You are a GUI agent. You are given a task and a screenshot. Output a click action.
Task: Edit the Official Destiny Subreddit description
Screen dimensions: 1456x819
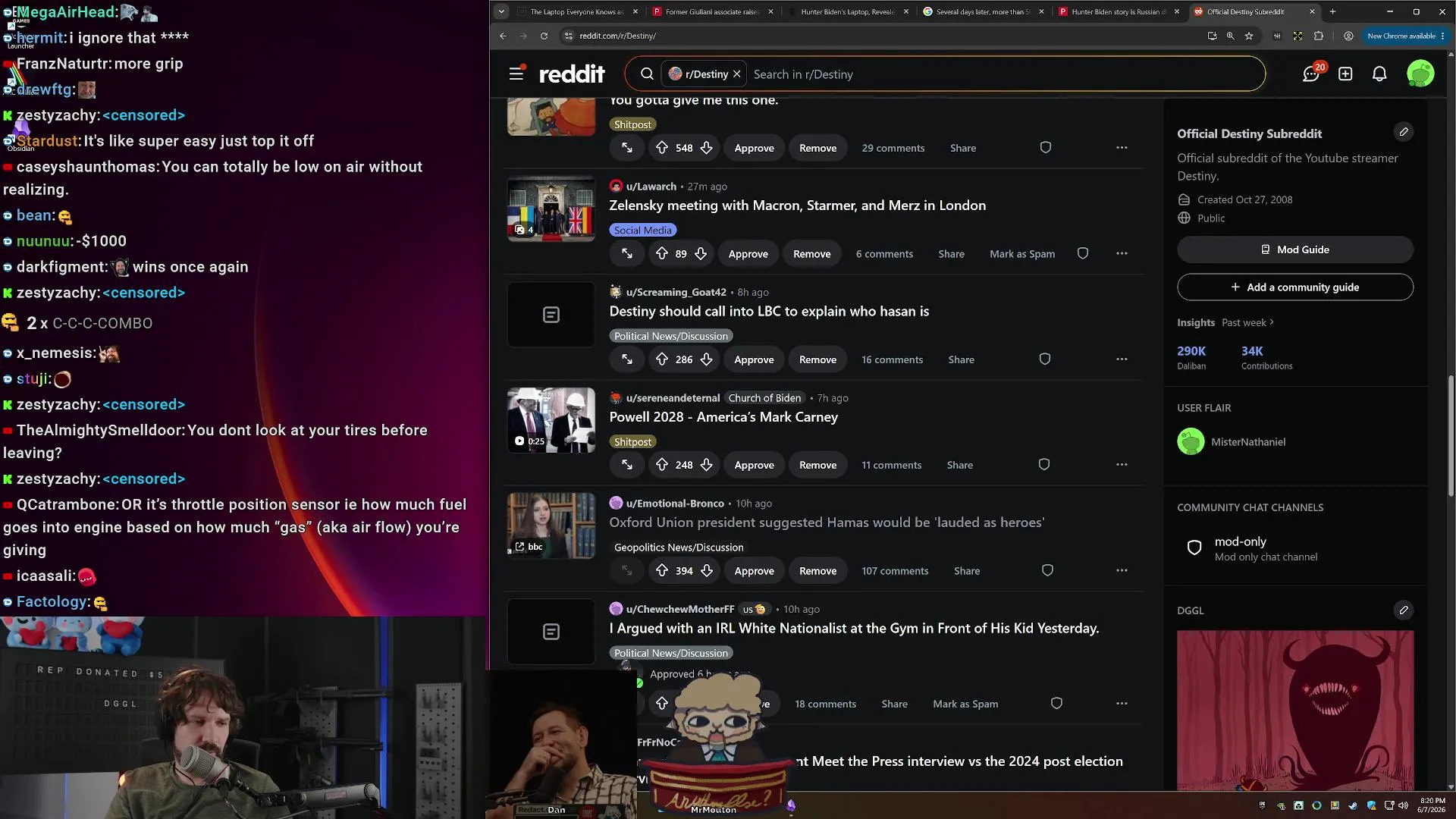pyautogui.click(x=1404, y=132)
